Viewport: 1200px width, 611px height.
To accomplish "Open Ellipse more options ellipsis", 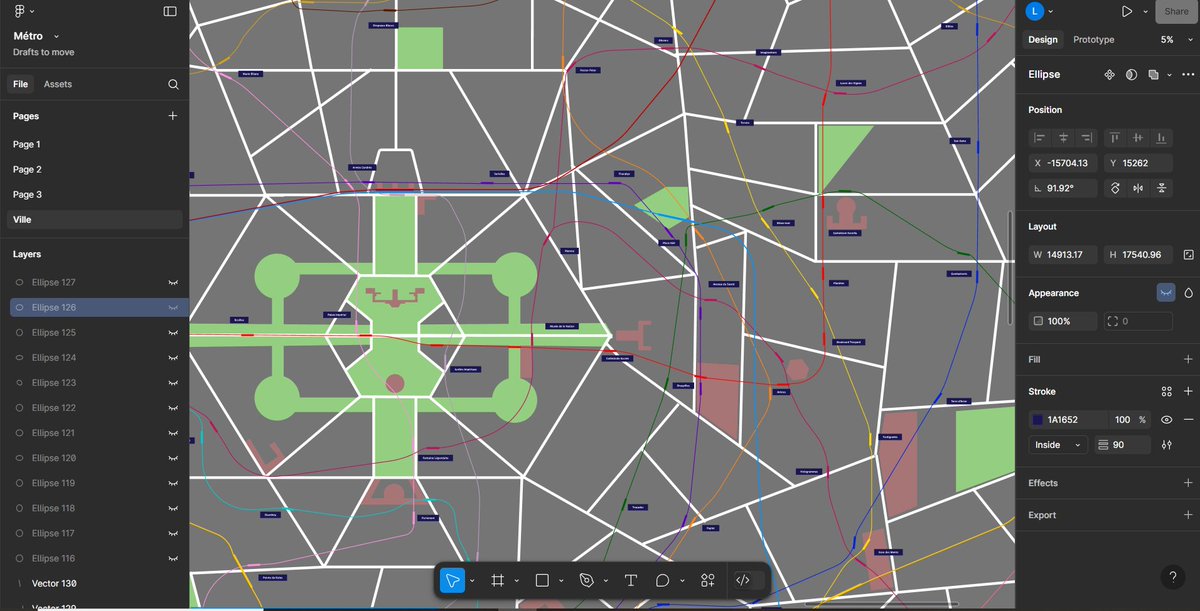I will (1188, 75).
